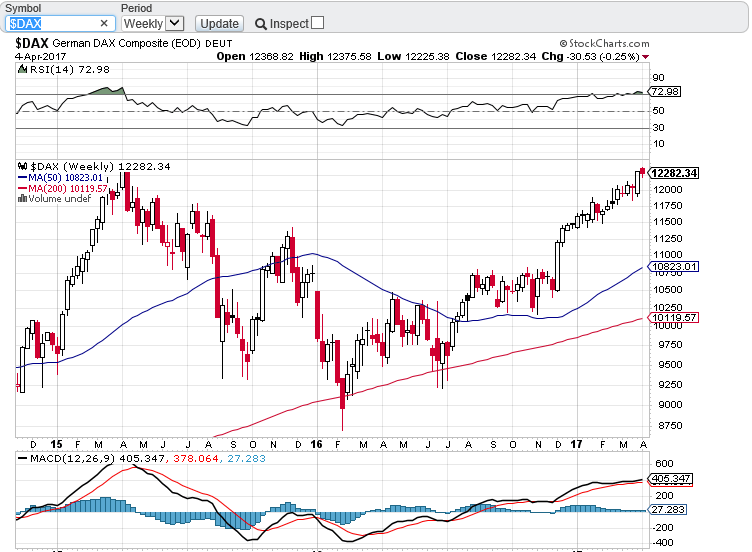Image resolution: width=752 pixels, height=552 pixels.
Task: Click the red MA tag 10119.57
Action: pyautogui.click(x=673, y=317)
